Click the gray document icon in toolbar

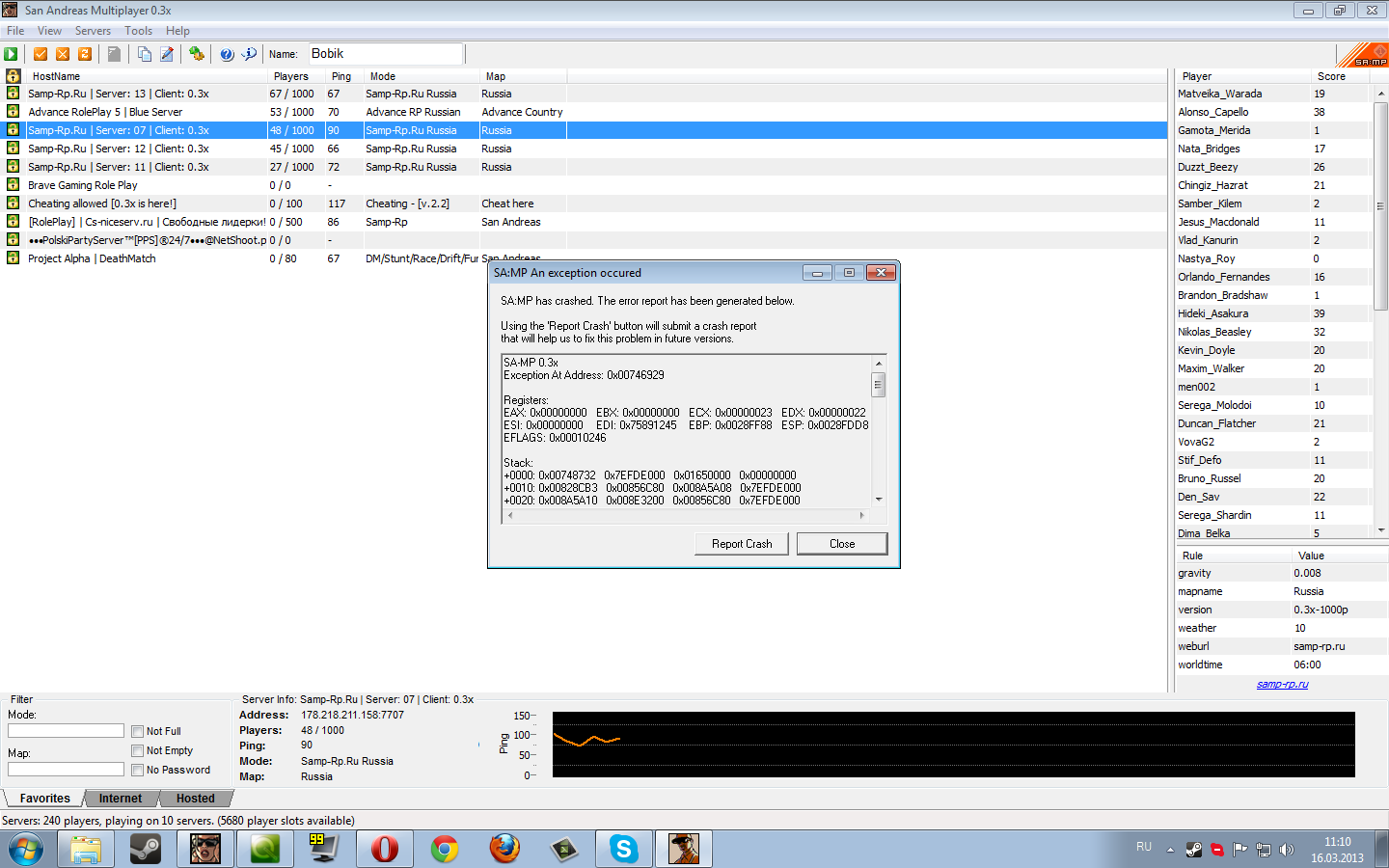tap(114, 54)
